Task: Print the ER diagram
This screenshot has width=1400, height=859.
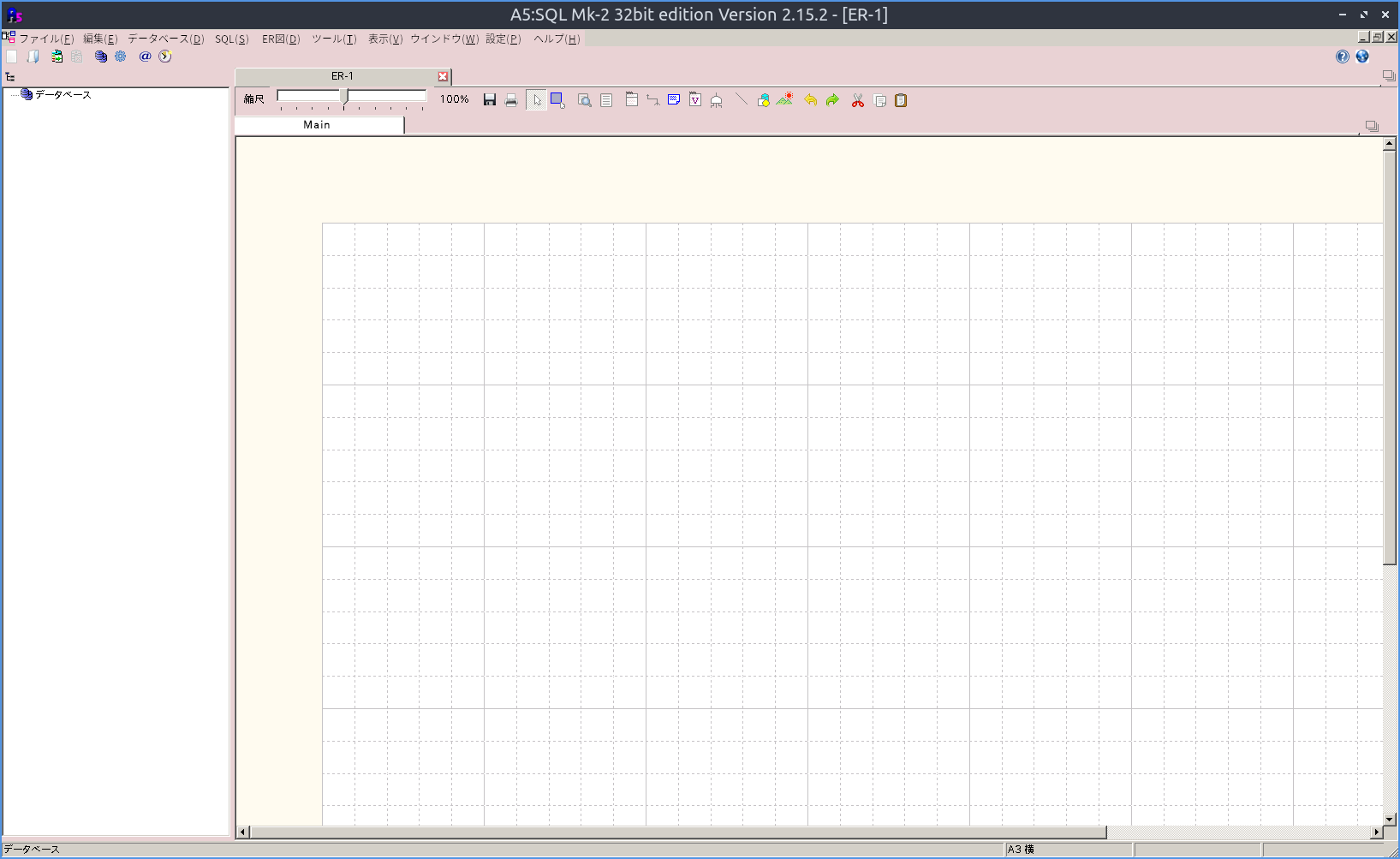Action: [x=511, y=100]
